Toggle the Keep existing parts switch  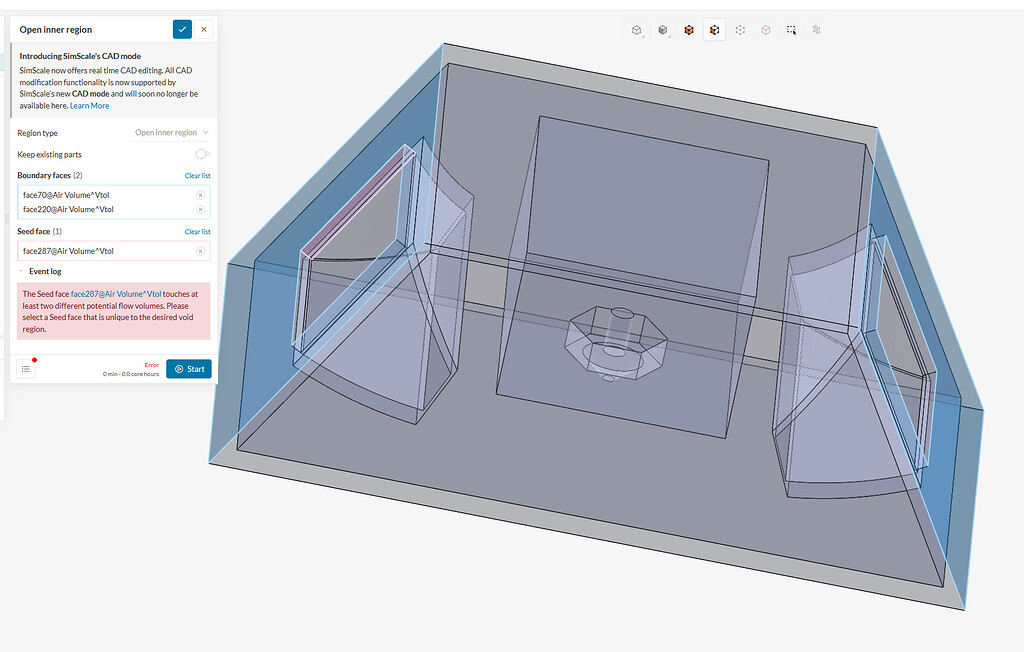[x=201, y=154]
